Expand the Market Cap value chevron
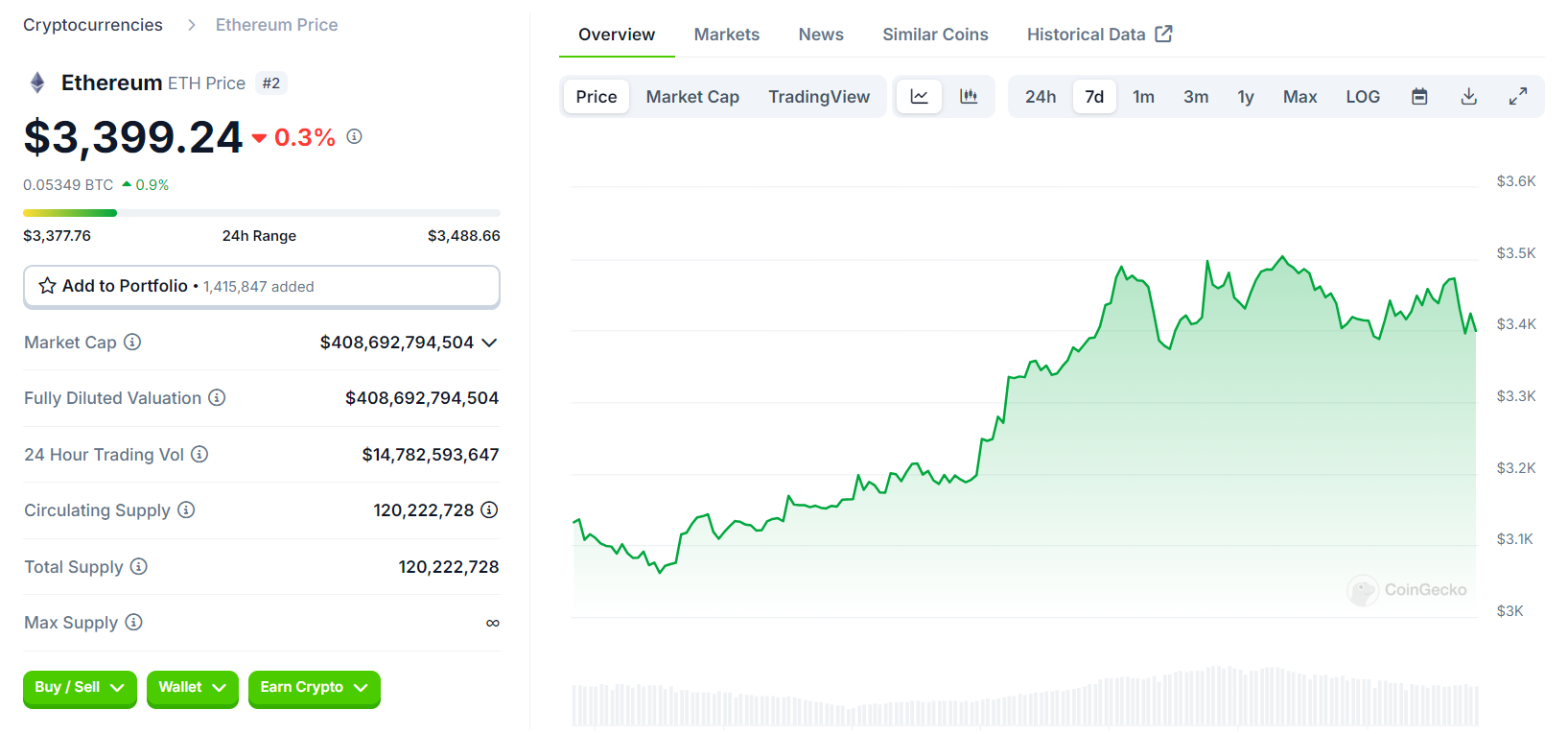Screen dimensions: 1568x734 click(489, 343)
